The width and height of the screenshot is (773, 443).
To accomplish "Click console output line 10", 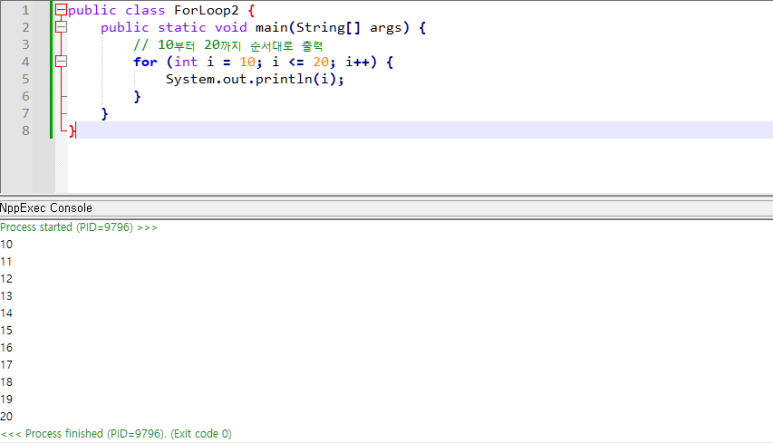I will click(x=6, y=244).
